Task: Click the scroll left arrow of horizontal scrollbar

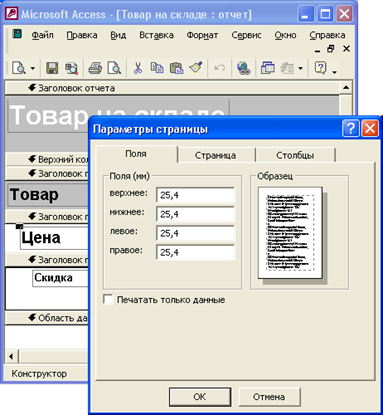Action: pos(11,356)
